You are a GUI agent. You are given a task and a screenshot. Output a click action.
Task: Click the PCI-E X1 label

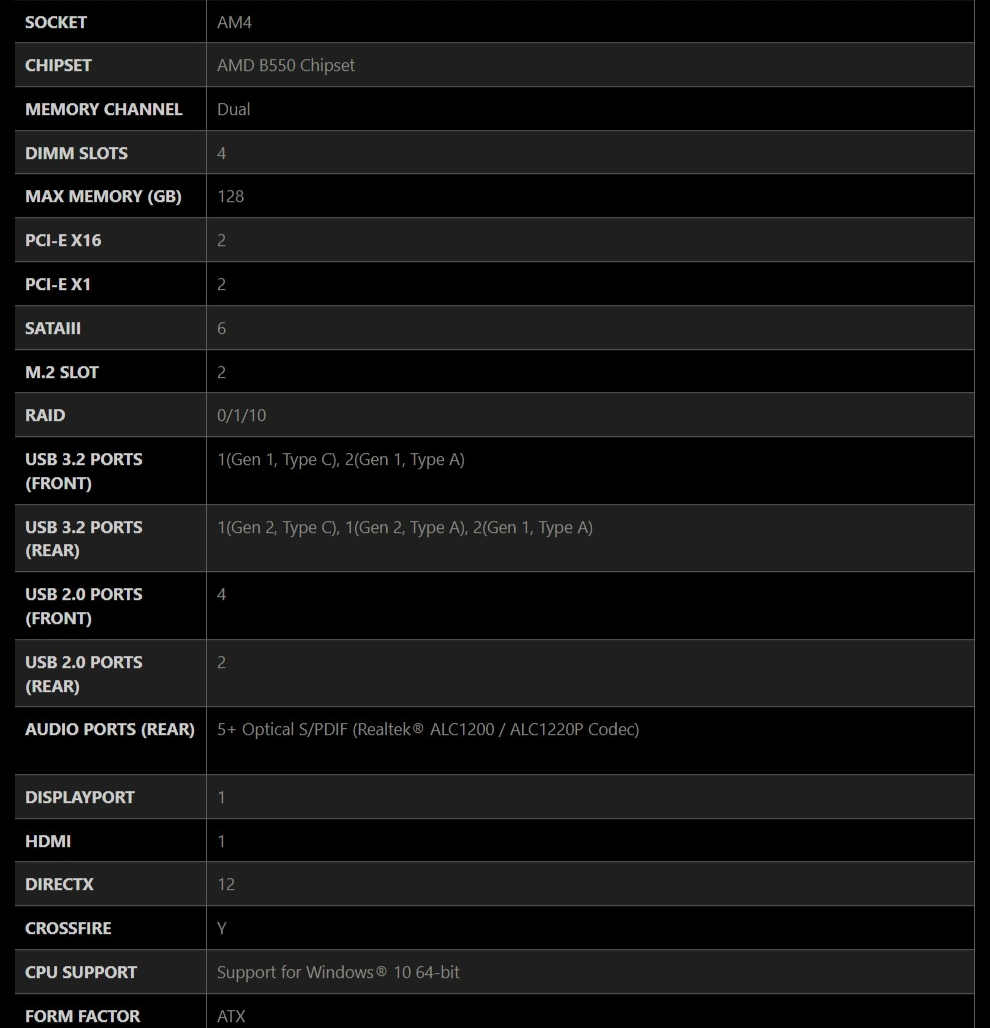58,284
